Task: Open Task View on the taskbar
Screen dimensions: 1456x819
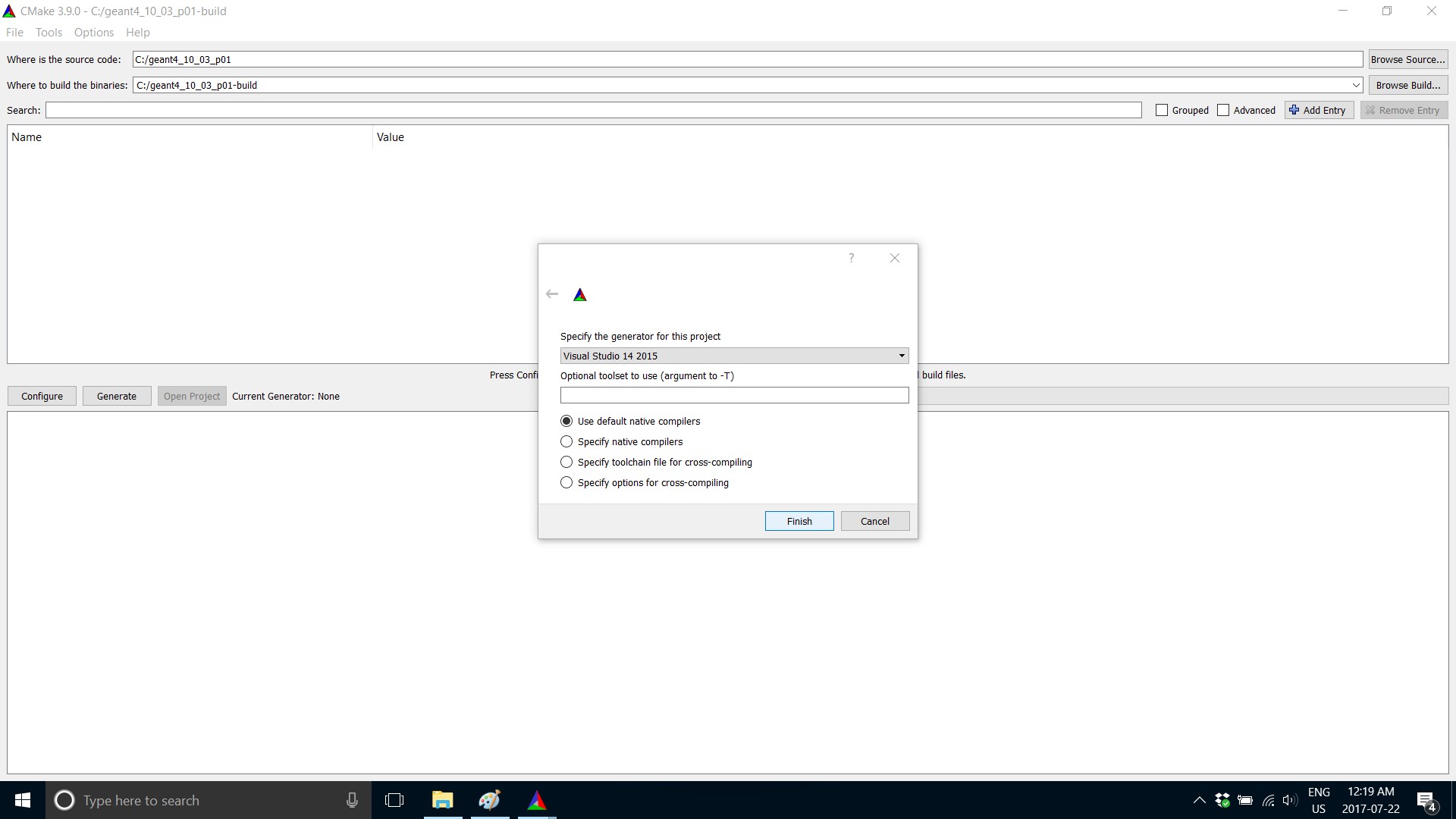Action: tap(394, 800)
